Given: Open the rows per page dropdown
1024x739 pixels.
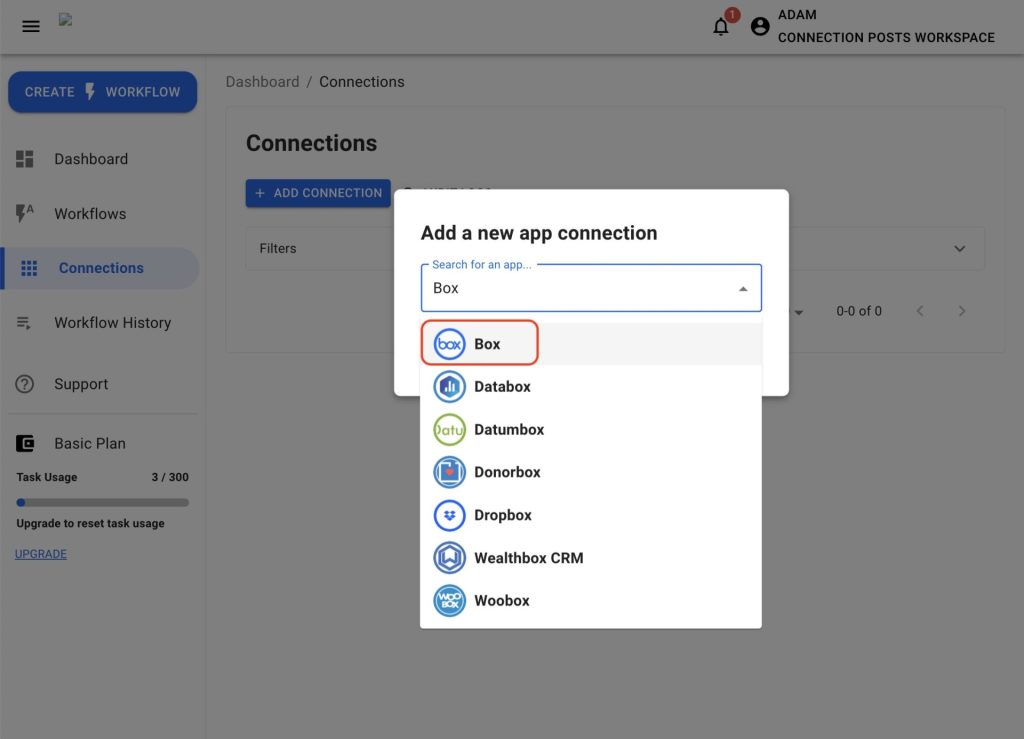Looking at the screenshot, I should point(798,312).
